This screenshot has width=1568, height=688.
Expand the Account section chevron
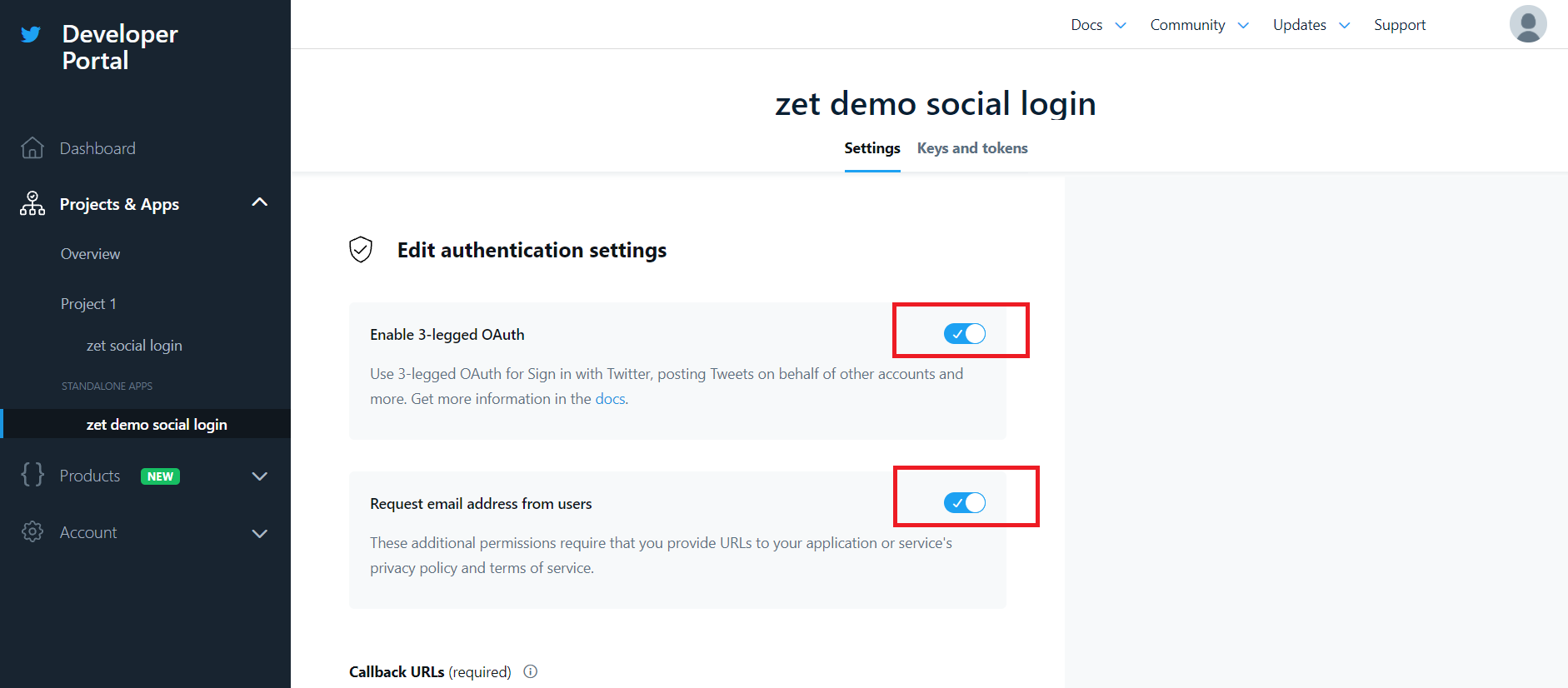point(260,533)
